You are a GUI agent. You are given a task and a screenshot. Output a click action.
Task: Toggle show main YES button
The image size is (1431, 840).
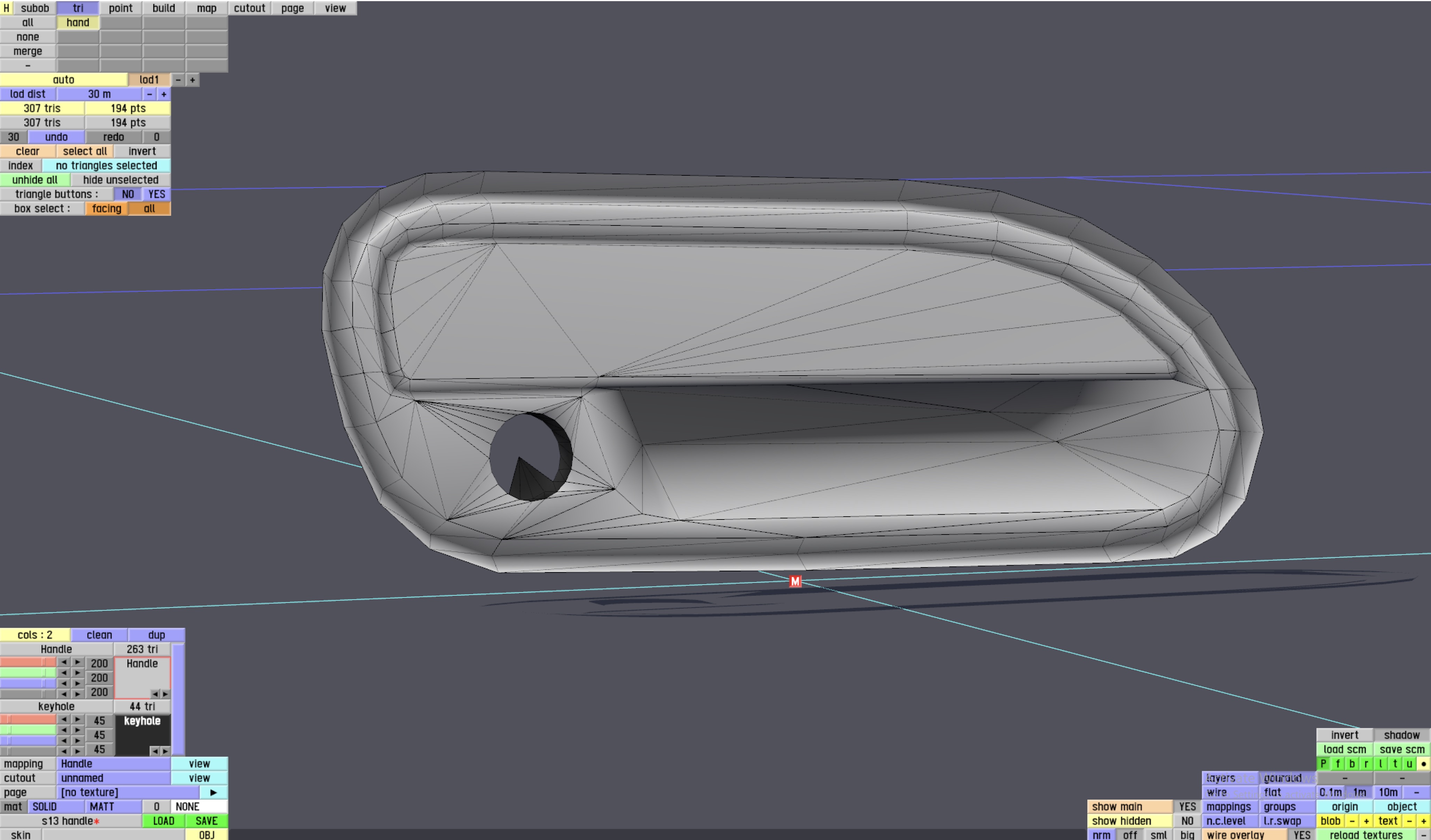coord(1187,807)
